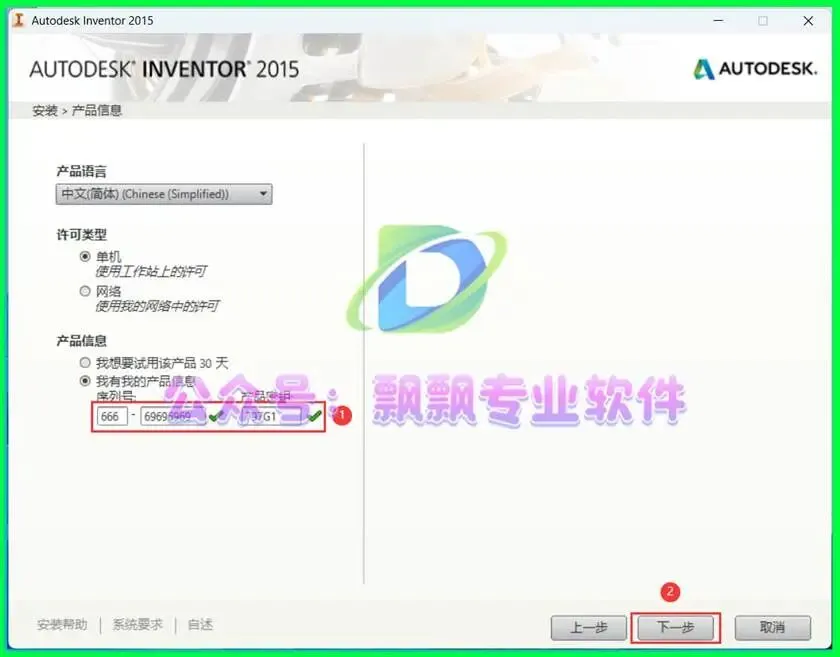Continue with 下一步 button
The width and height of the screenshot is (840, 657).
[x=675, y=627]
